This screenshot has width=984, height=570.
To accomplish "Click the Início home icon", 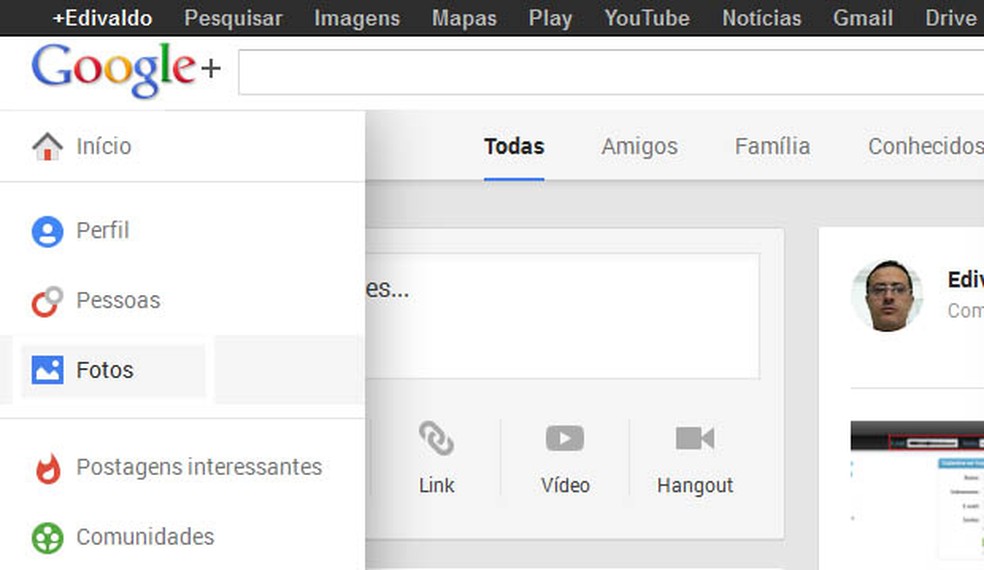I will tap(47, 146).
